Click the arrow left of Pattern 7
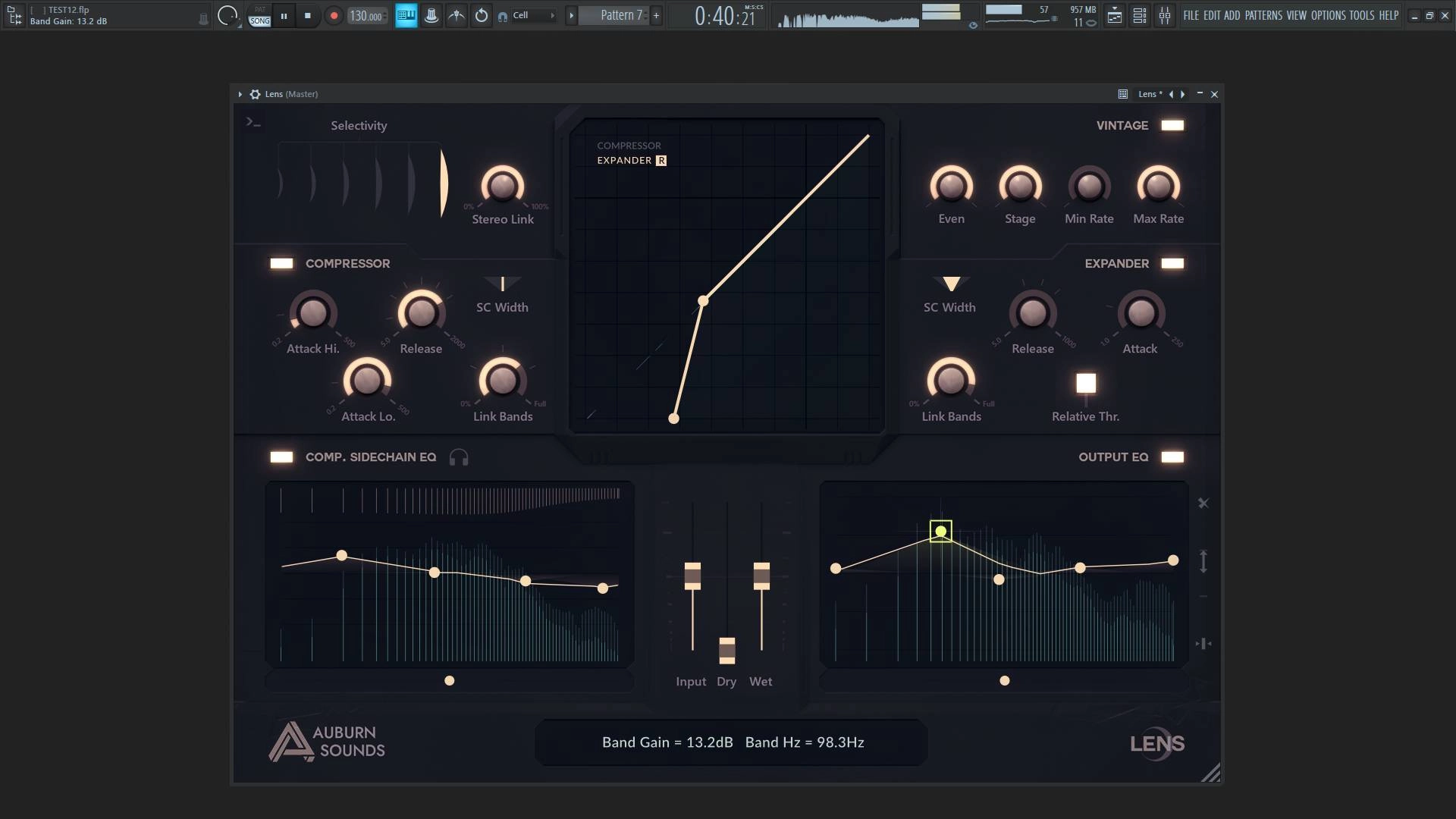This screenshot has width=1456, height=819. tap(571, 15)
